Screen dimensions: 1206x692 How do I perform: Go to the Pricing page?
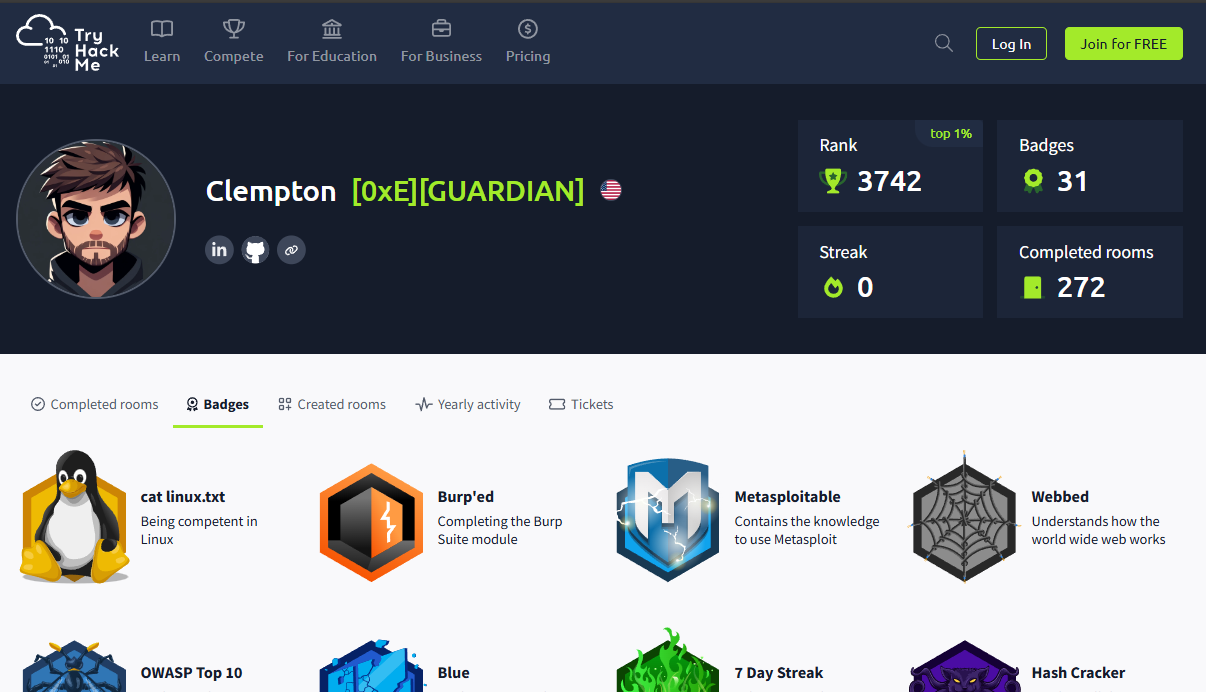click(x=528, y=42)
